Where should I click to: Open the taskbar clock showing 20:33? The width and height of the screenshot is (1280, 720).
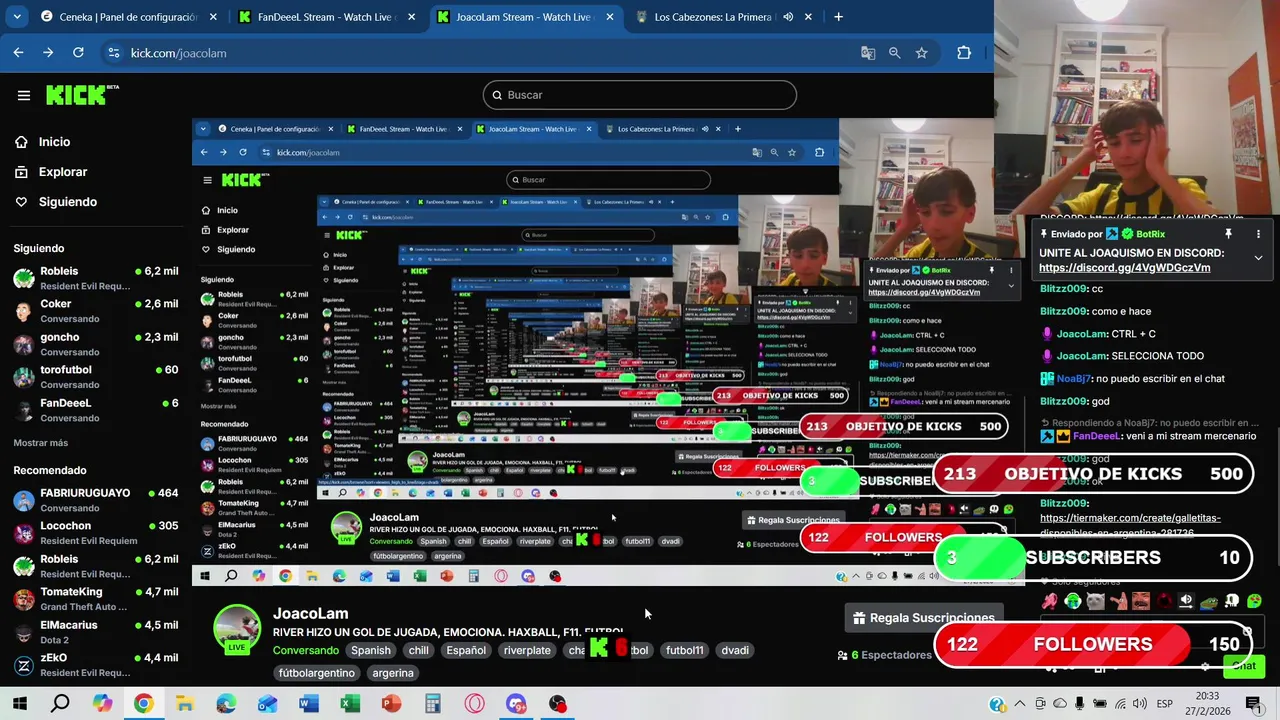1207,704
